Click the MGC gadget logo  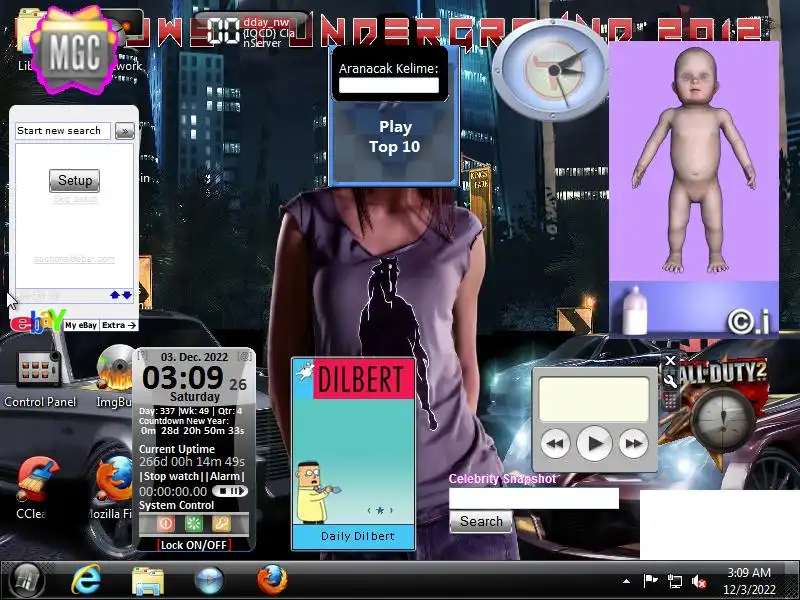[75, 51]
